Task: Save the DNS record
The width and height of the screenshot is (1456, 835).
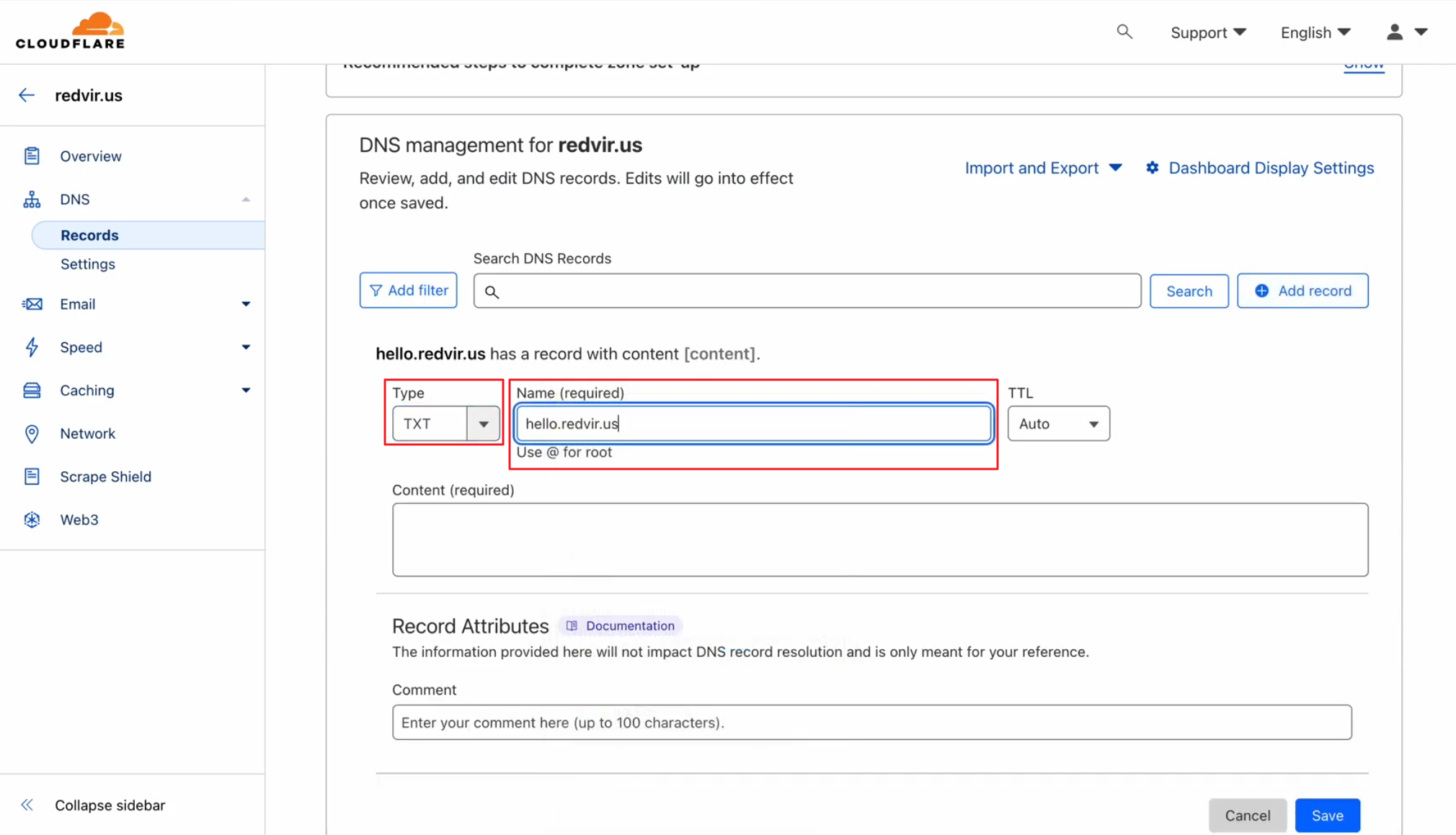Action: pos(1326,816)
